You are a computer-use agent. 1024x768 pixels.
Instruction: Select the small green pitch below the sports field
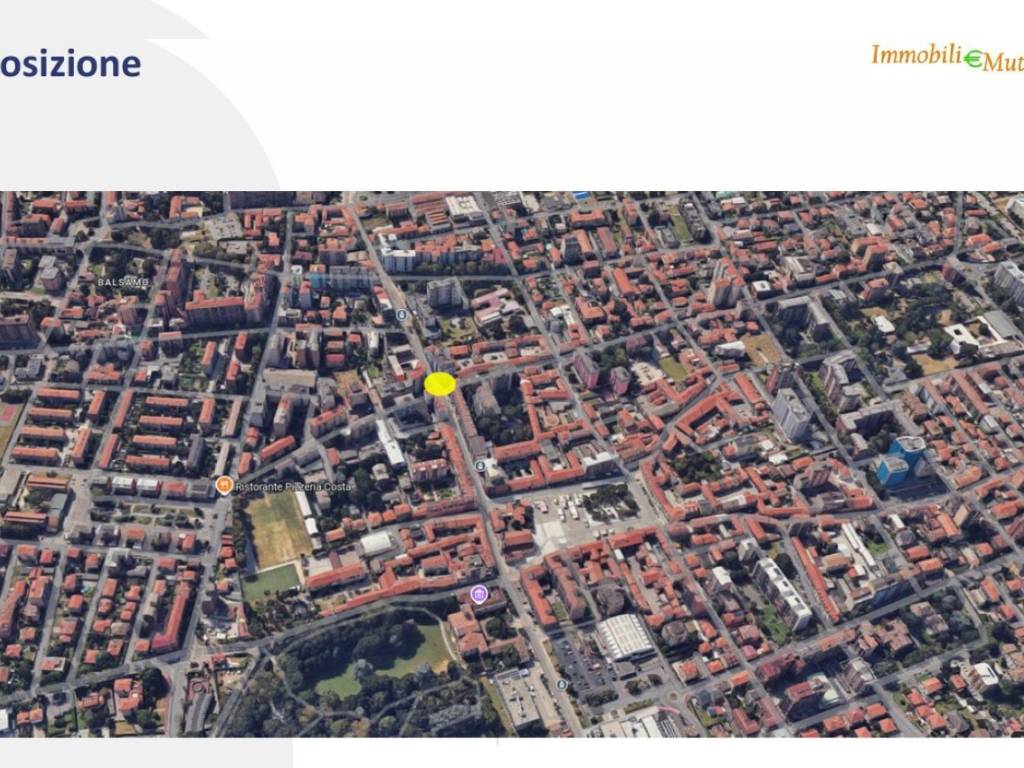tap(271, 582)
